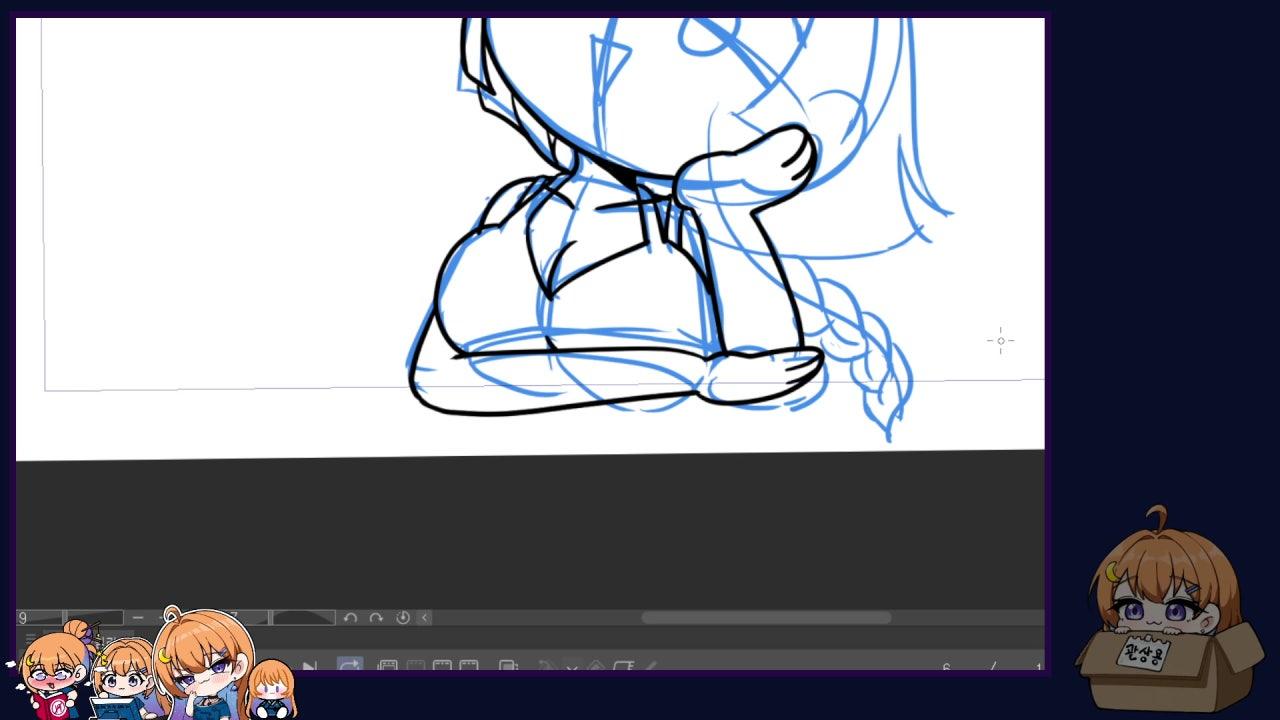Rotate the canvas view clockwise
Viewport: 1280px width, 720px height.
[376, 618]
